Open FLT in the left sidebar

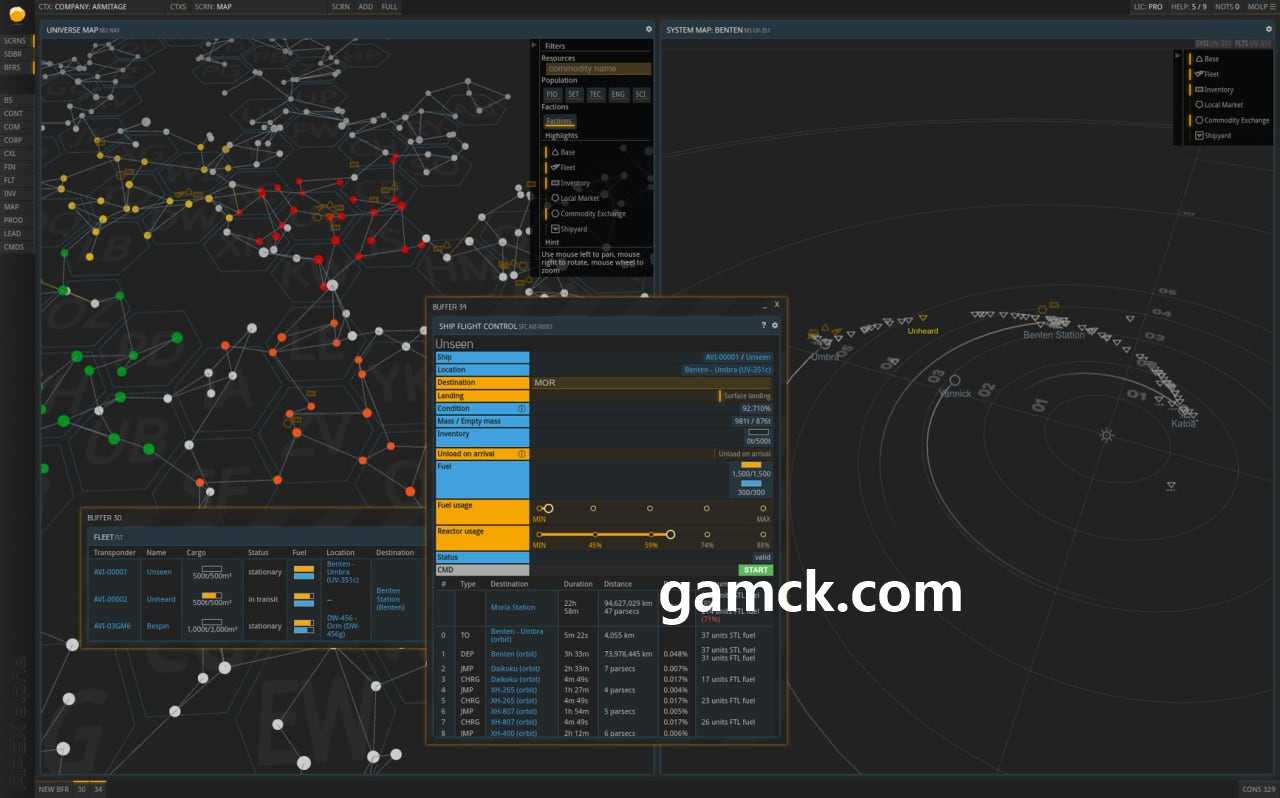[x=10, y=180]
